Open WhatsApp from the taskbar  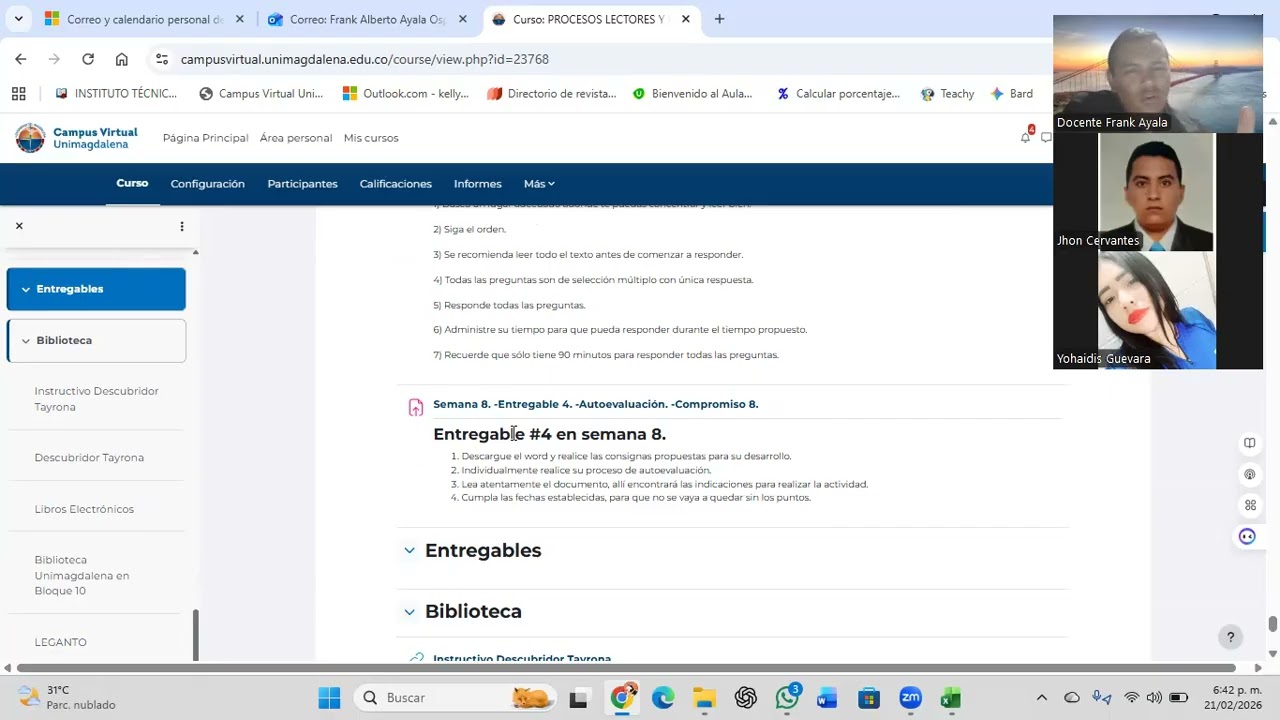click(x=787, y=698)
